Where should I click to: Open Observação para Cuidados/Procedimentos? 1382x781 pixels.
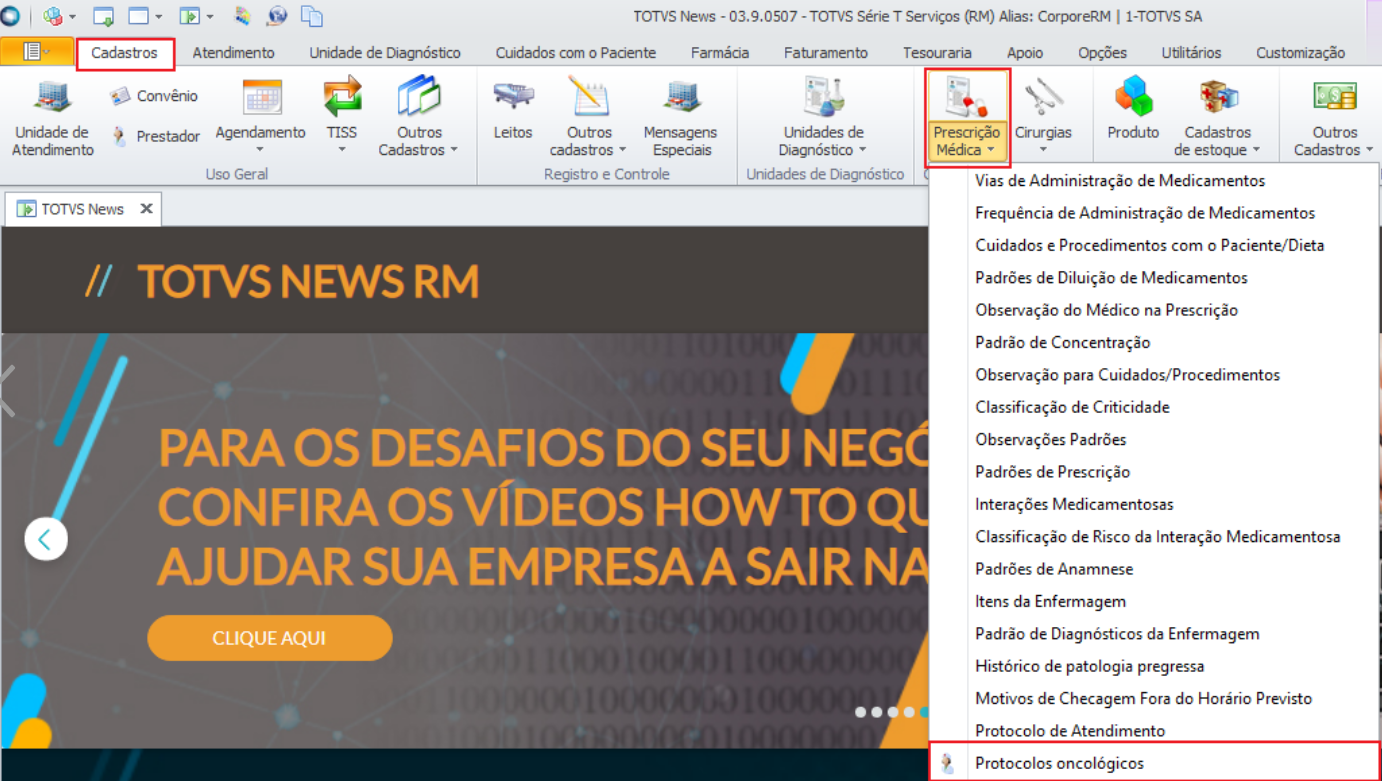pyautogui.click(x=1155, y=375)
